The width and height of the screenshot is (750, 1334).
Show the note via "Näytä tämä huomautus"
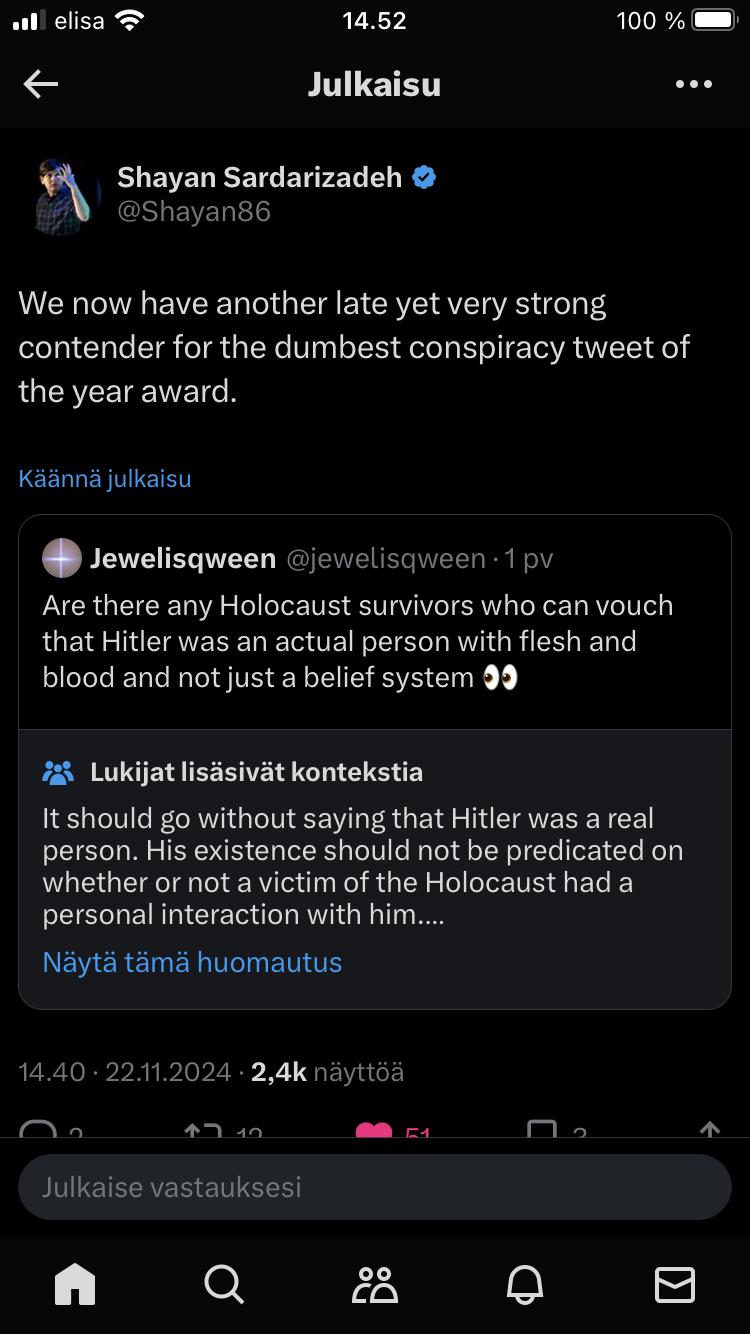(x=192, y=962)
